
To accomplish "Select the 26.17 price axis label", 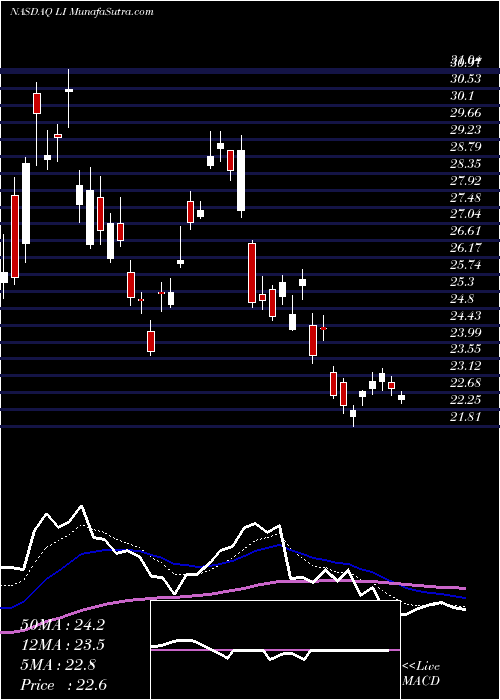I will (466, 248).
